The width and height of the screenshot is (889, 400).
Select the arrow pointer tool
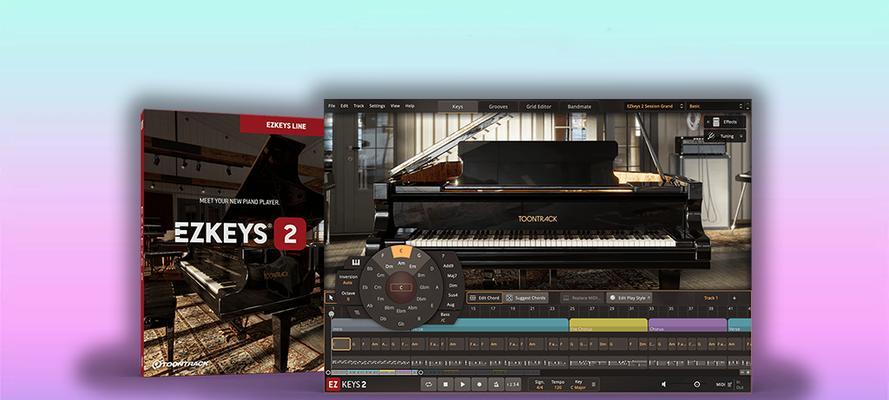[331, 297]
